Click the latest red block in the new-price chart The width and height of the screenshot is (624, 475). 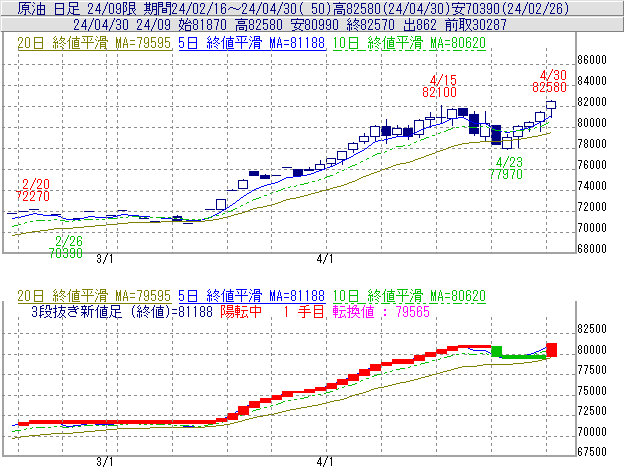click(552, 350)
